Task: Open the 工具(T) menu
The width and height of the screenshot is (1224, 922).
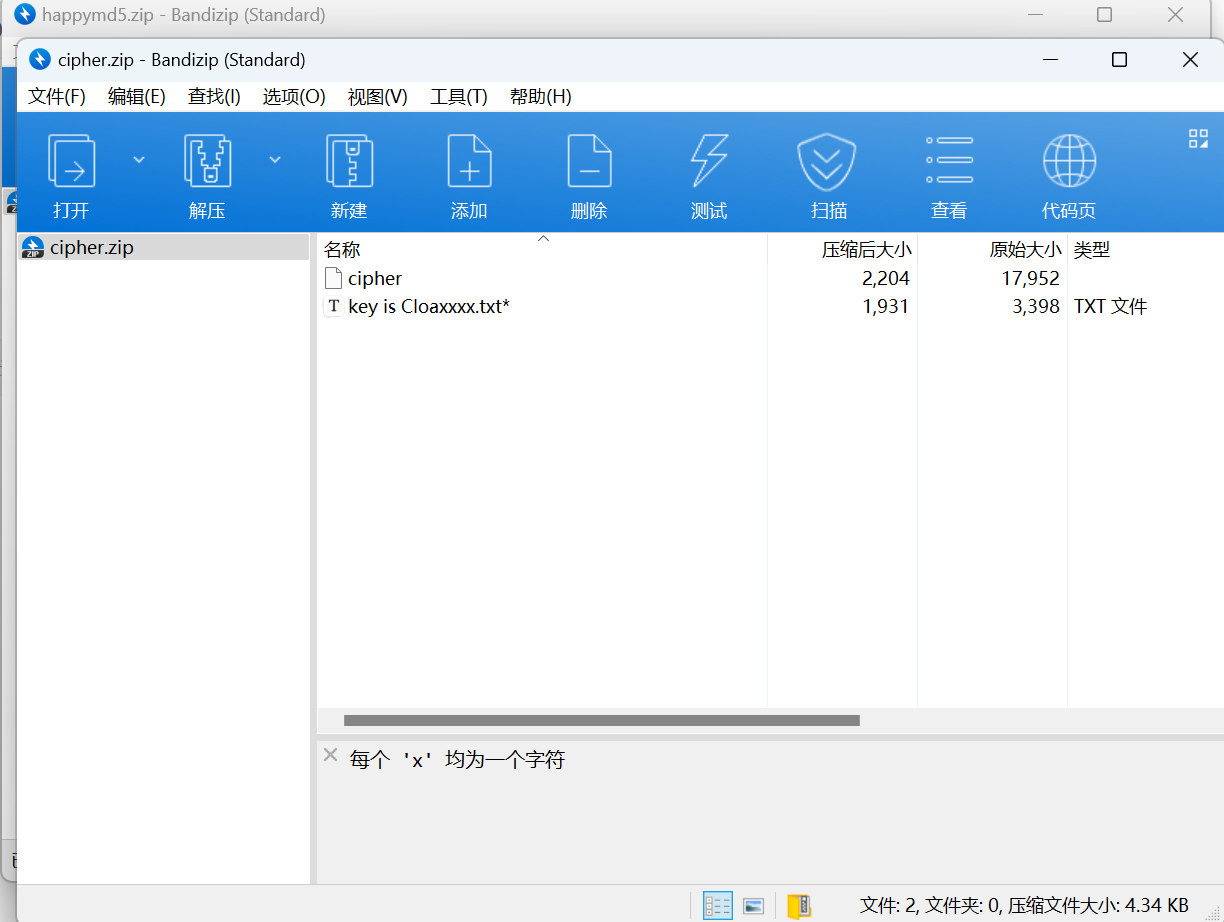Action: (x=458, y=97)
